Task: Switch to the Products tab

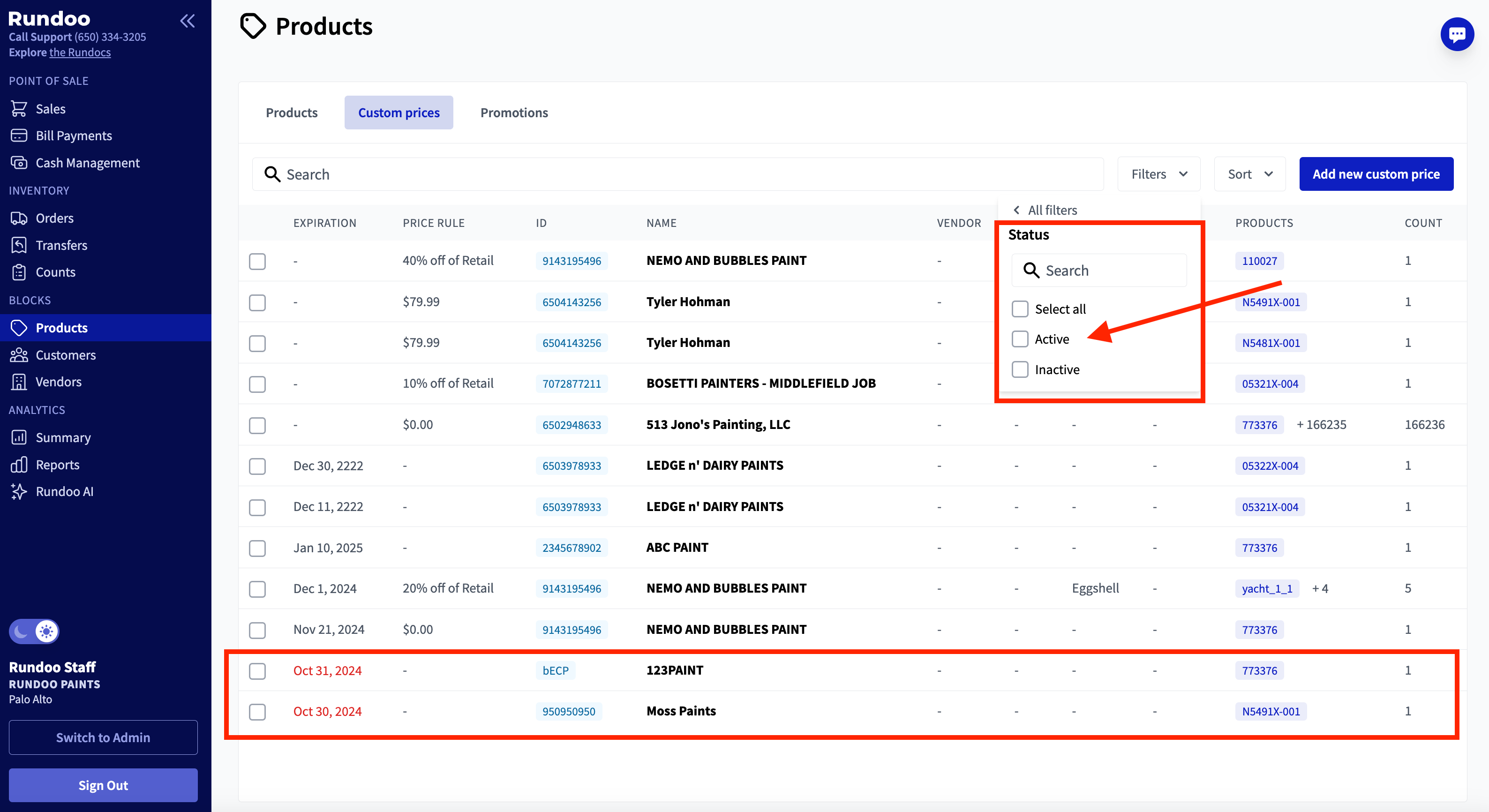Action: click(x=291, y=113)
